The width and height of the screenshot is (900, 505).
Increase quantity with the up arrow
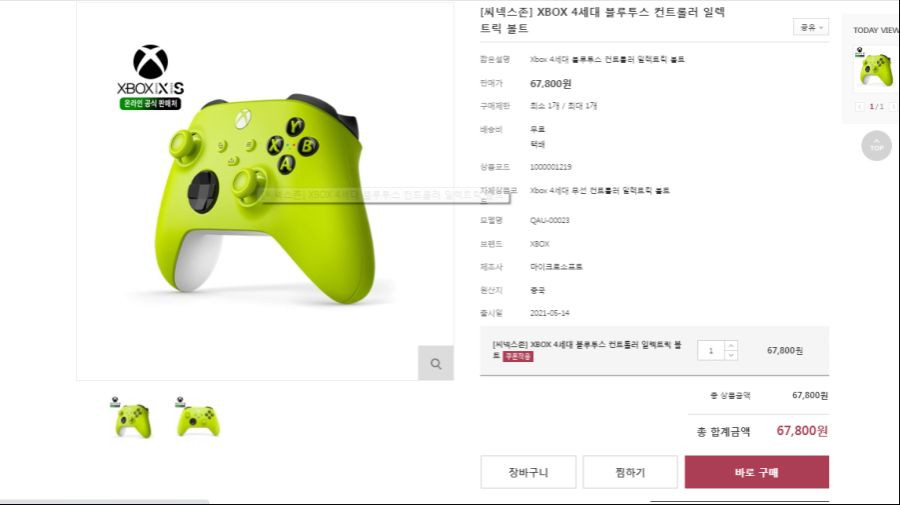[x=731, y=345]
